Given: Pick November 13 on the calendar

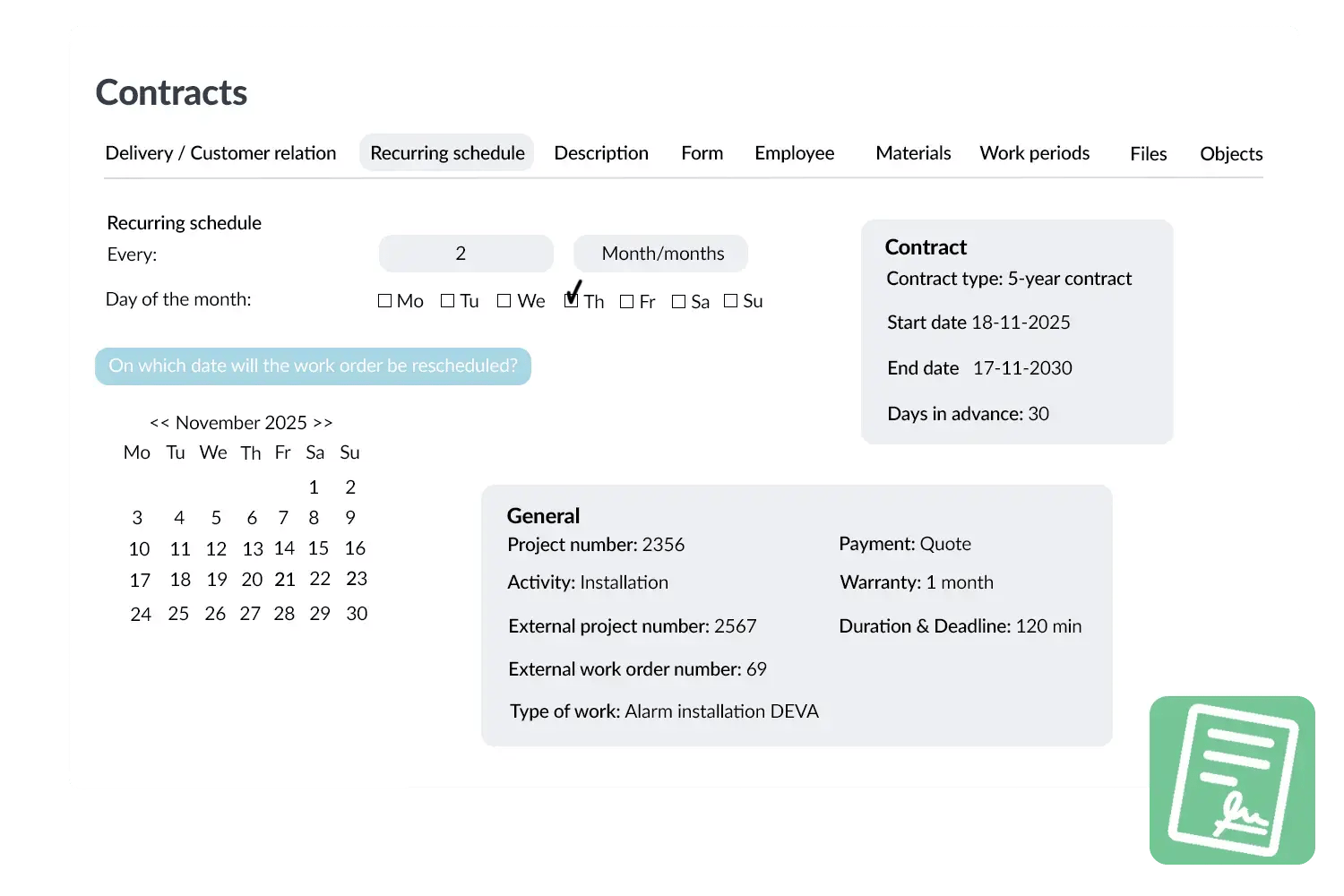Looking at the screenshot, I should point(253,548).
